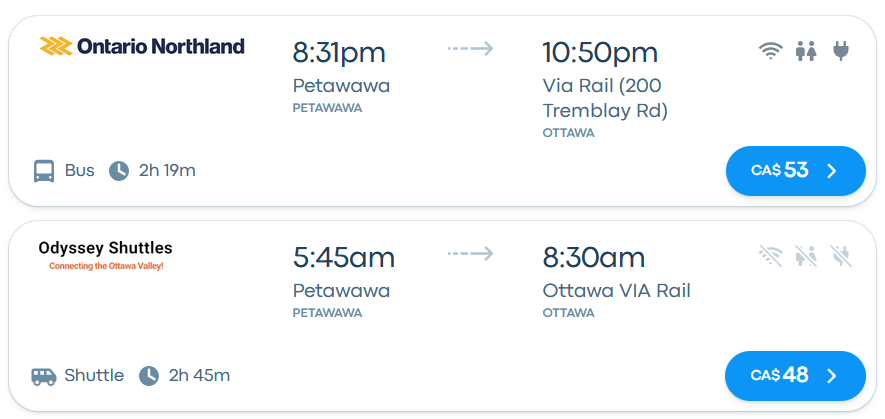Screen dimensions: 885x419
Task: Click the bus icon next to Bus label
Action: coord(44,171)
